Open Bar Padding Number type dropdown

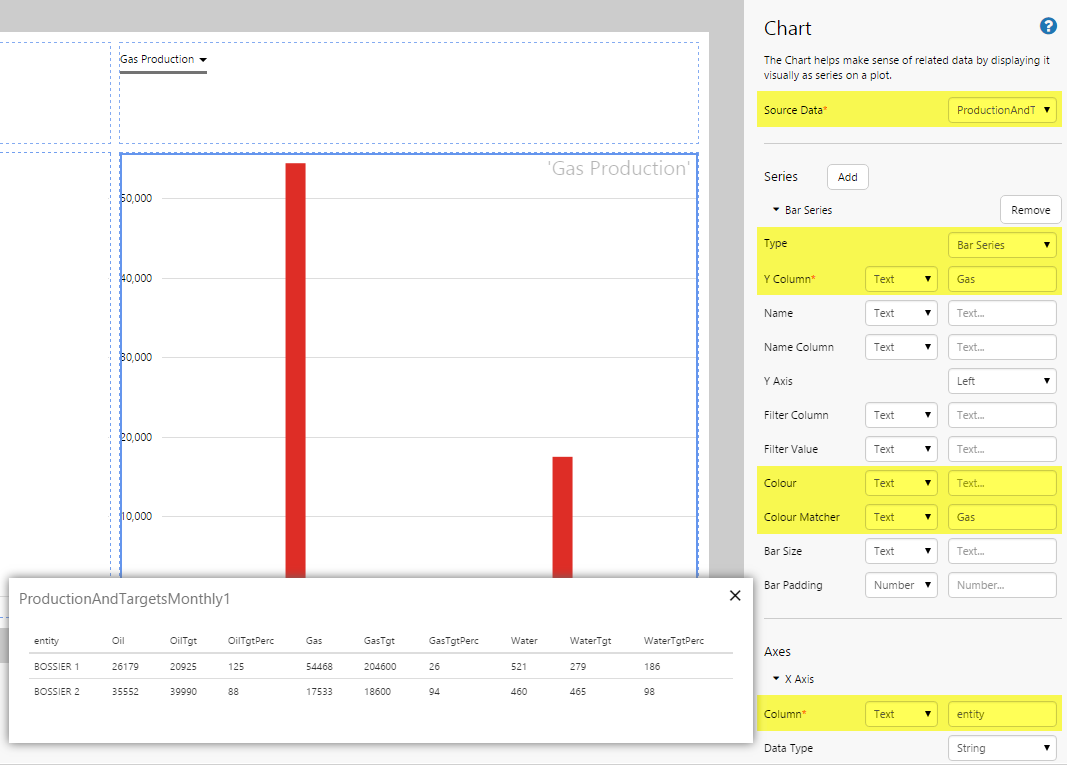(900, 585)
